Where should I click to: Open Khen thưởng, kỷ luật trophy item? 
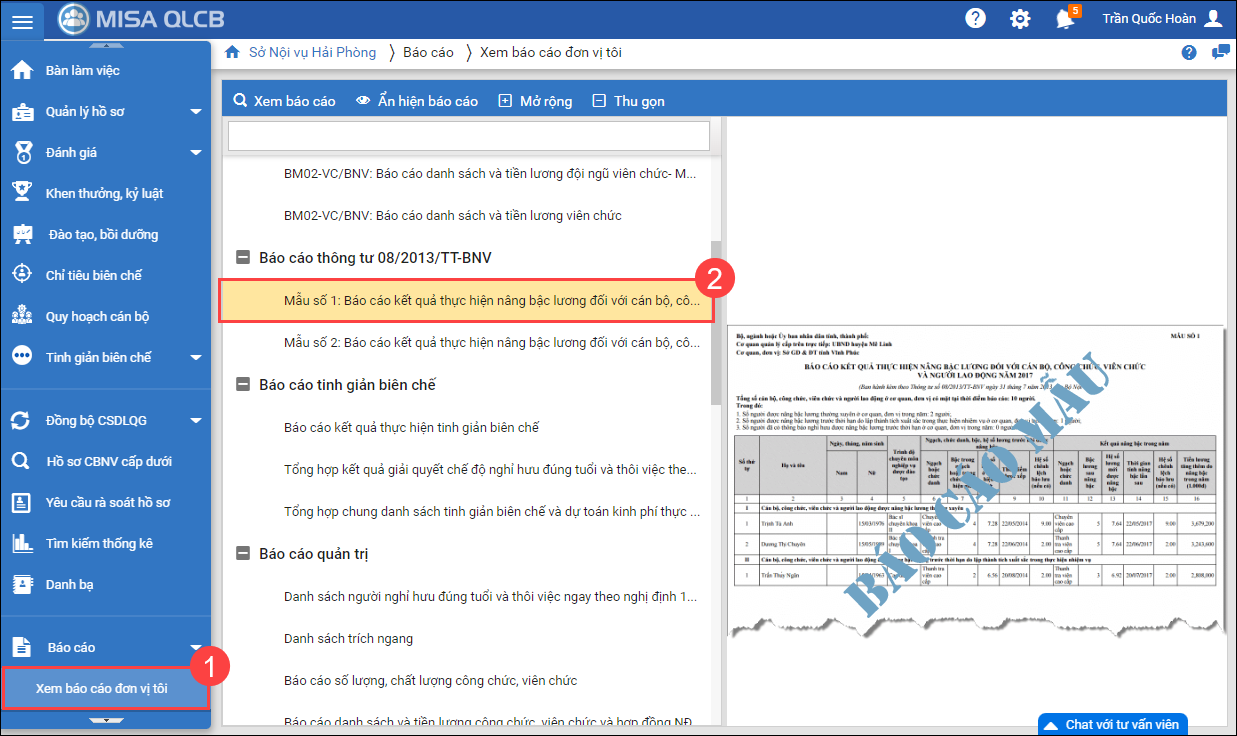pyautogui.click(x=104, y=193)
